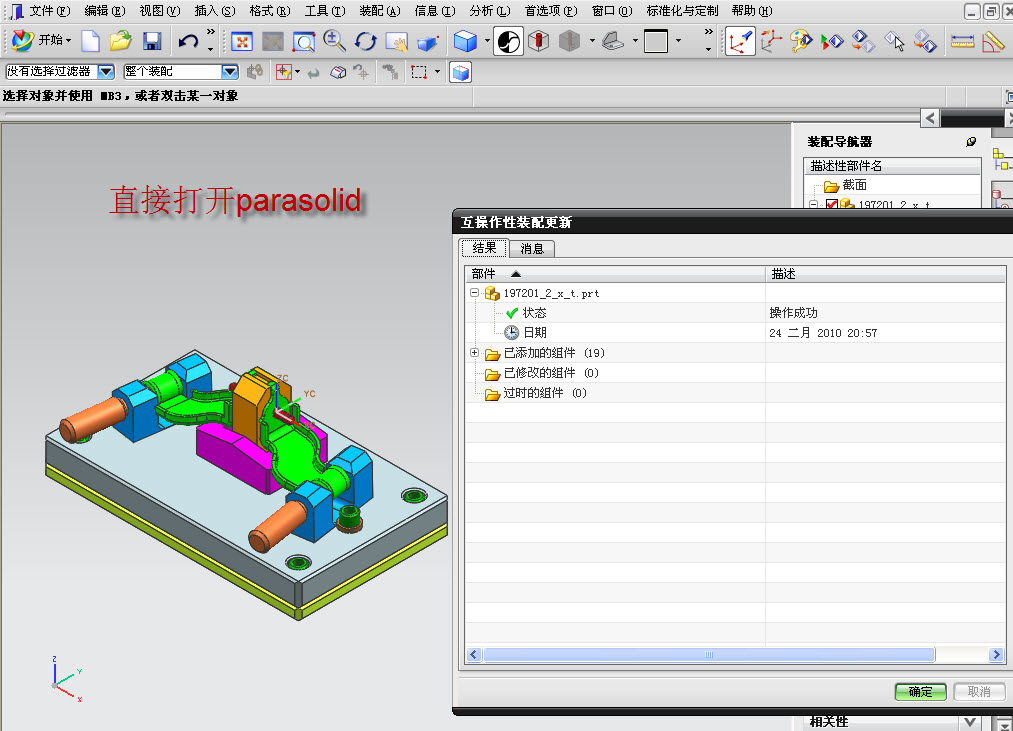Click the 取消 button
The height and width of the screenshot is (731, 1013).
[979, 692]
